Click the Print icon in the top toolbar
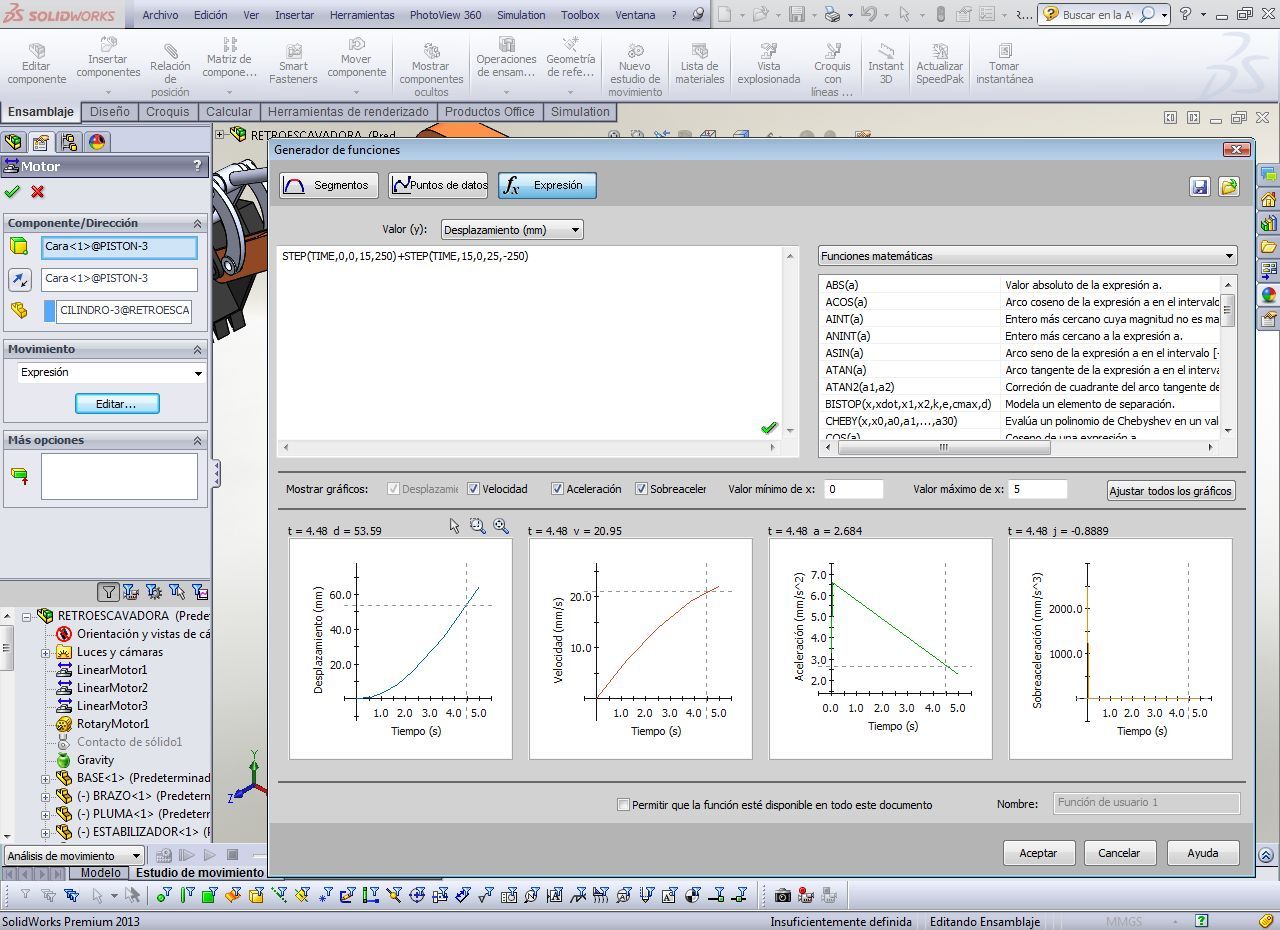This screenshot has width=1280, height=930. pyautogui.click(x=831, y=14)
